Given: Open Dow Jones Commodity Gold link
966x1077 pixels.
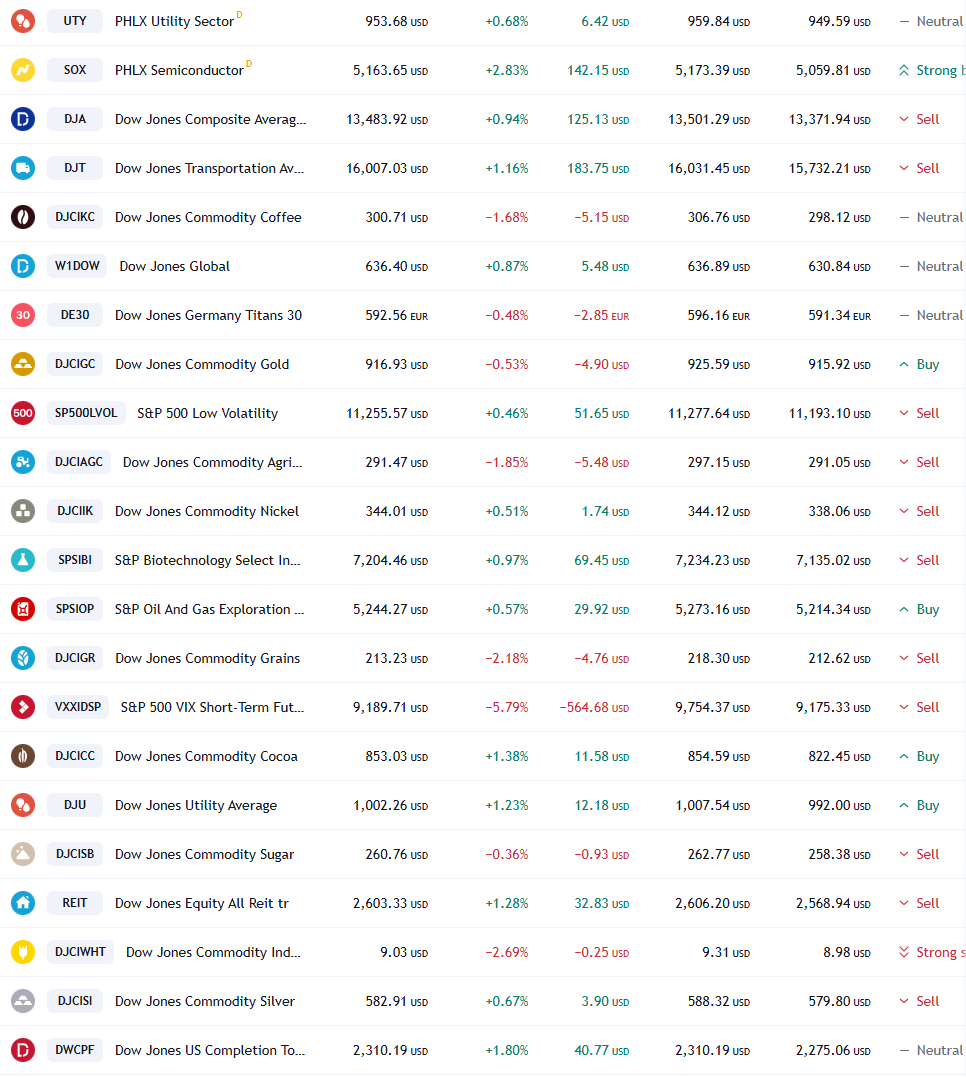Looking at the screenshot, I should click(x=202, y=364).
